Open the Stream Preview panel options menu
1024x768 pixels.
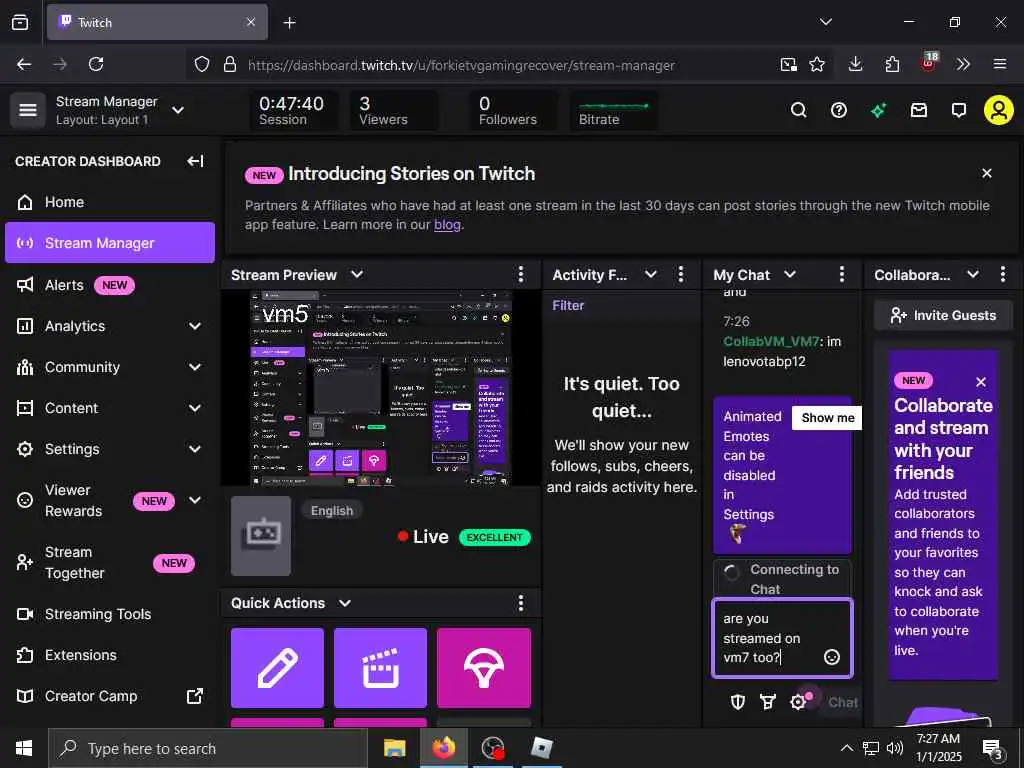point(520,274)
